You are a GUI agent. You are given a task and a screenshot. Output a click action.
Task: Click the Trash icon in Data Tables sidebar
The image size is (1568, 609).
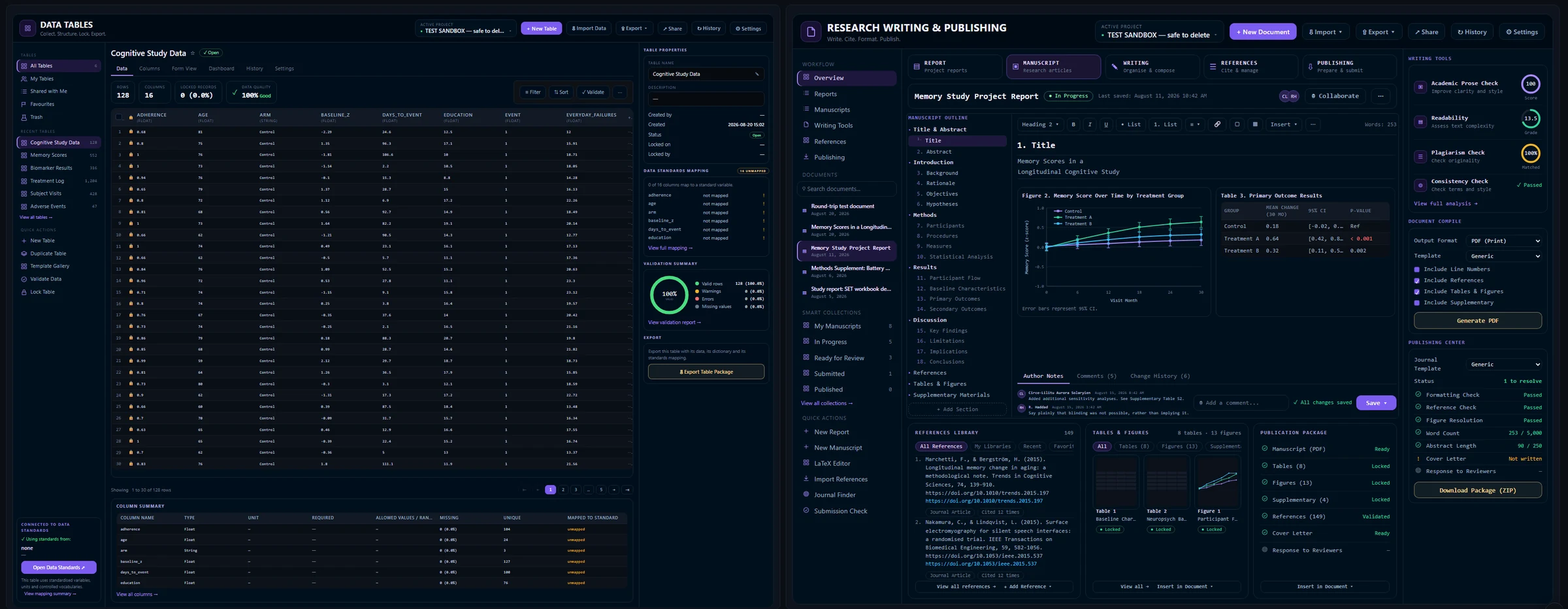pos(24,117)
